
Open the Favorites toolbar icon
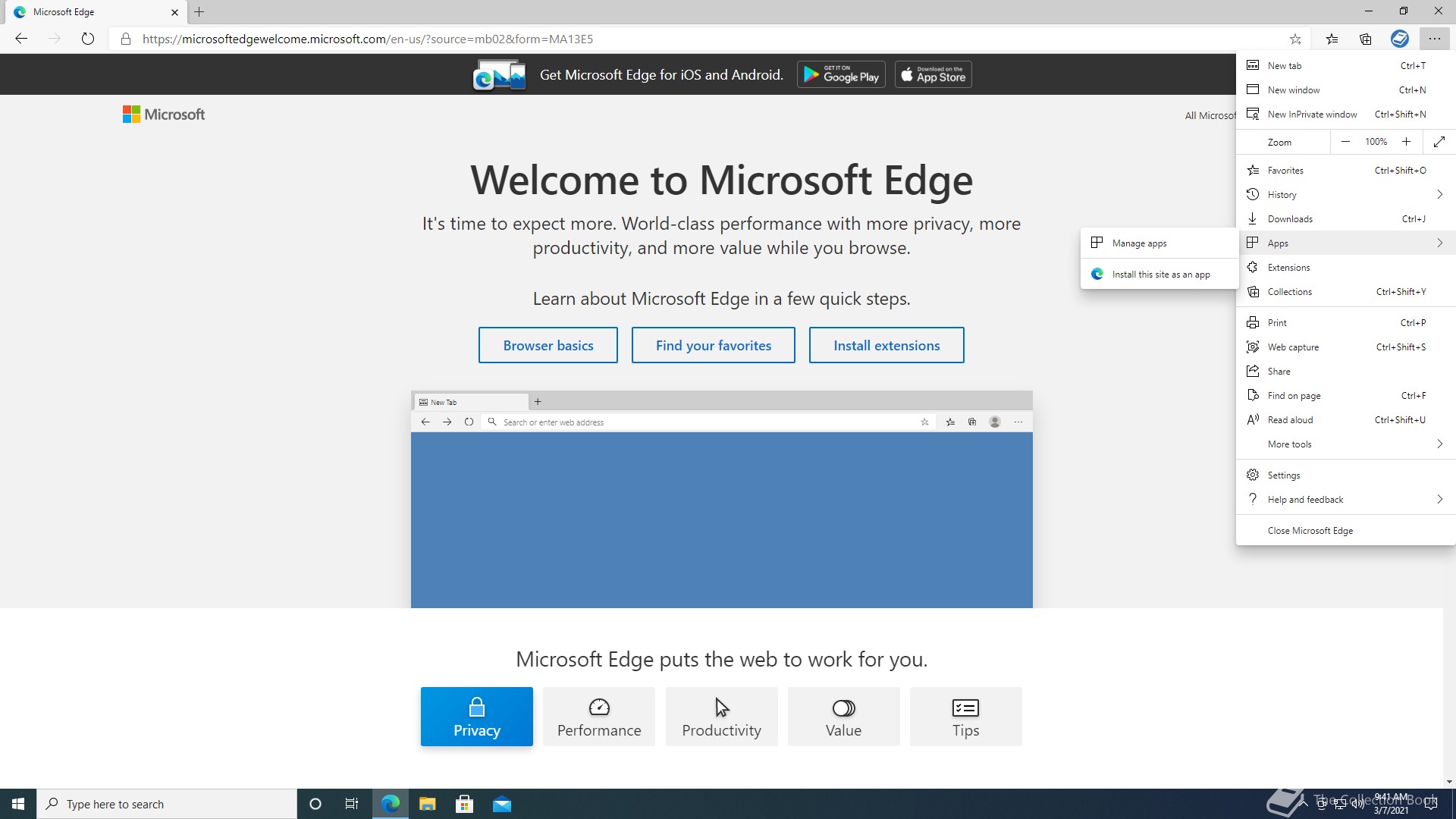pyautogui.click(x=1332, y=39)
